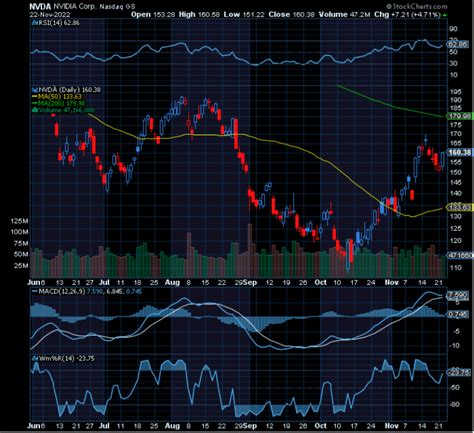Click the NVDA (Daily) 160.38 legend entry
The image size is (474, 433).
[x=69, y=90]
